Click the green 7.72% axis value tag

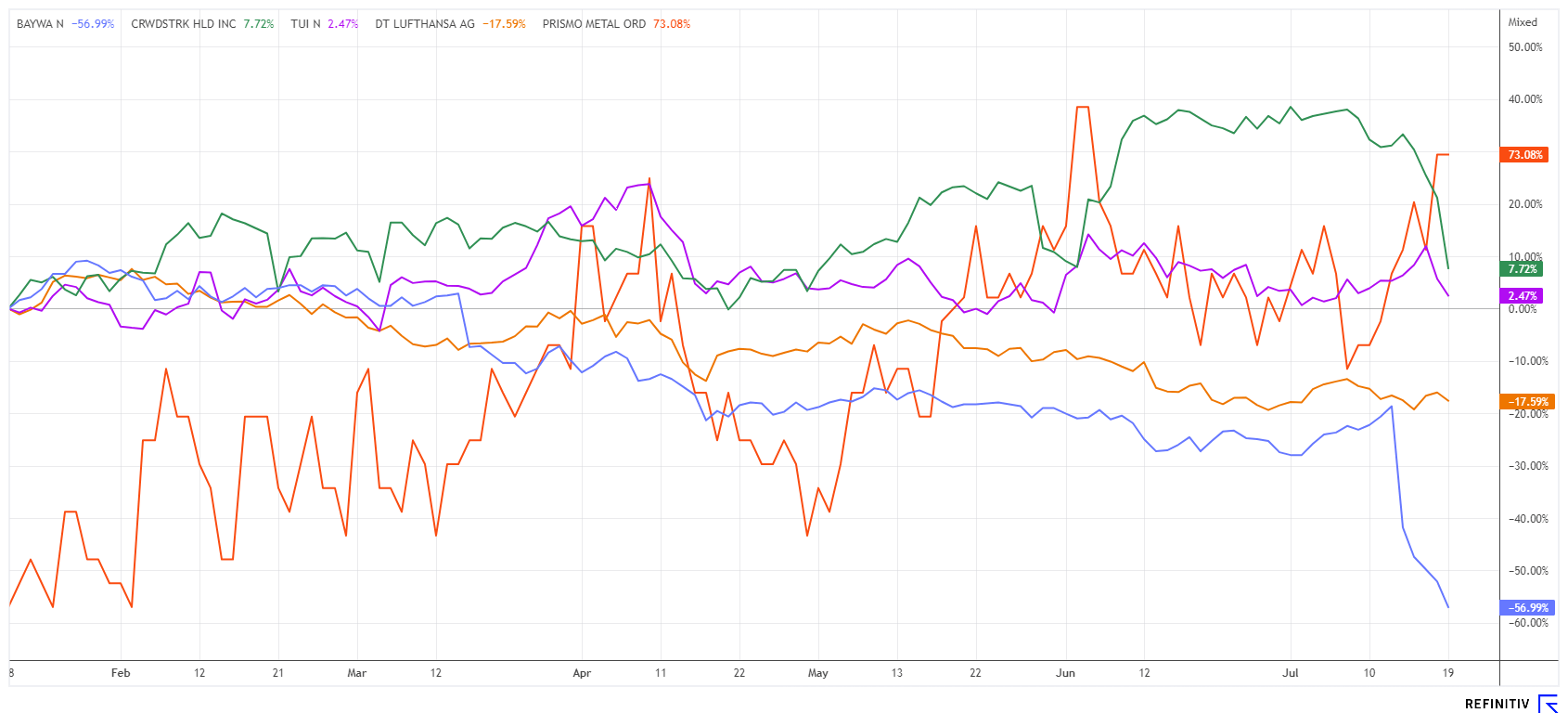tap(1523, 269)
